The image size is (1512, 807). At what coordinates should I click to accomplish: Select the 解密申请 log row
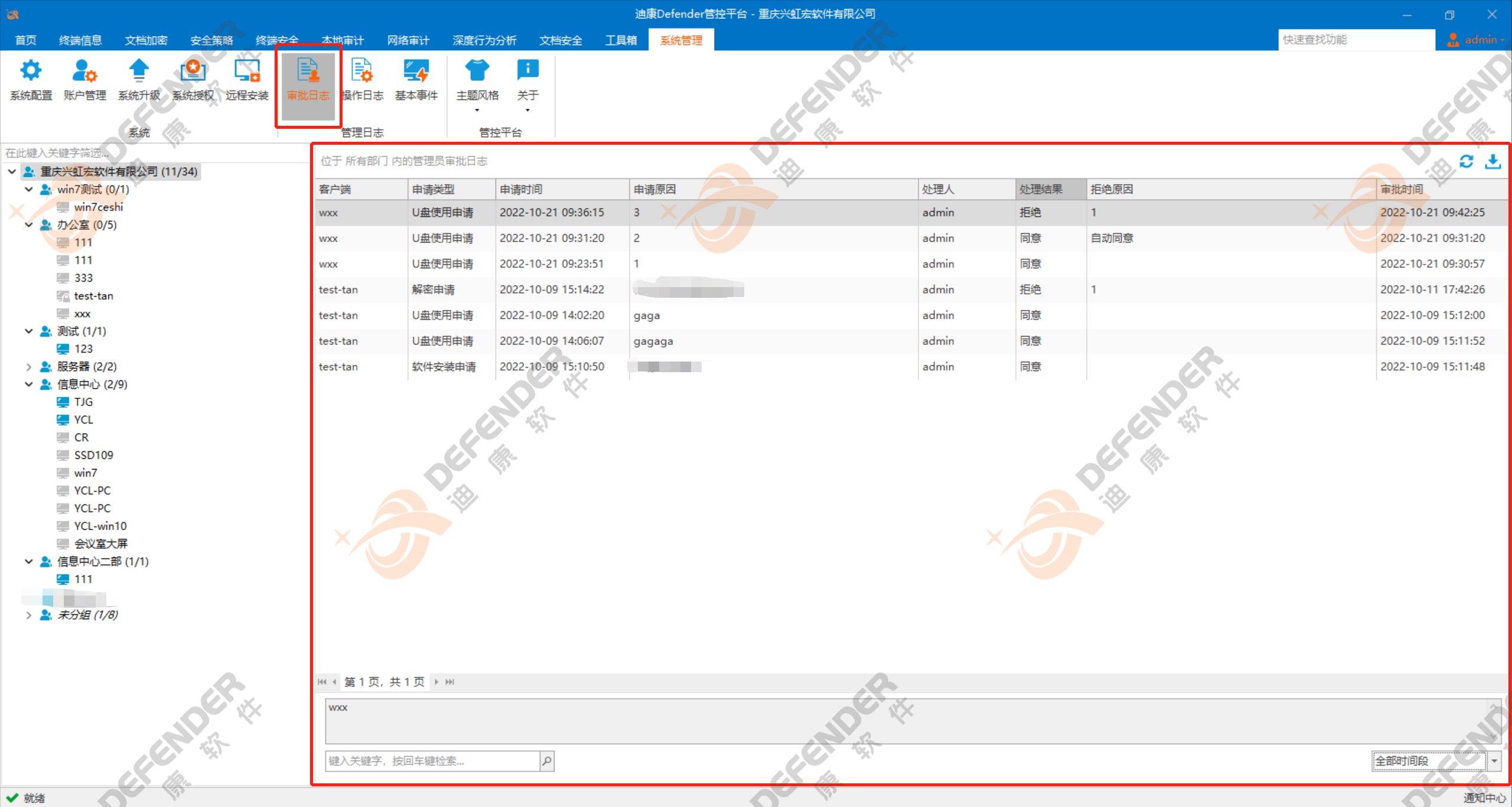[911, 289]
